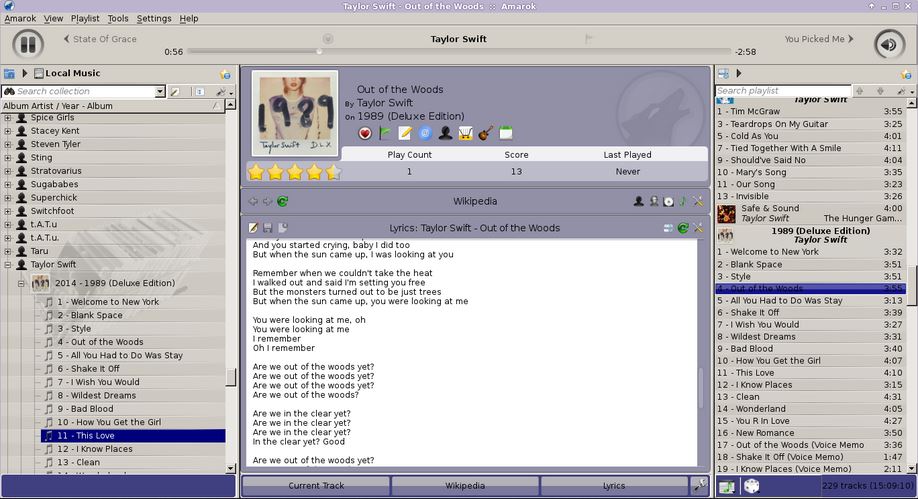918x499 pixels.
Task: Click the applet toolbar configure wrench
Action: coord(700,485)
